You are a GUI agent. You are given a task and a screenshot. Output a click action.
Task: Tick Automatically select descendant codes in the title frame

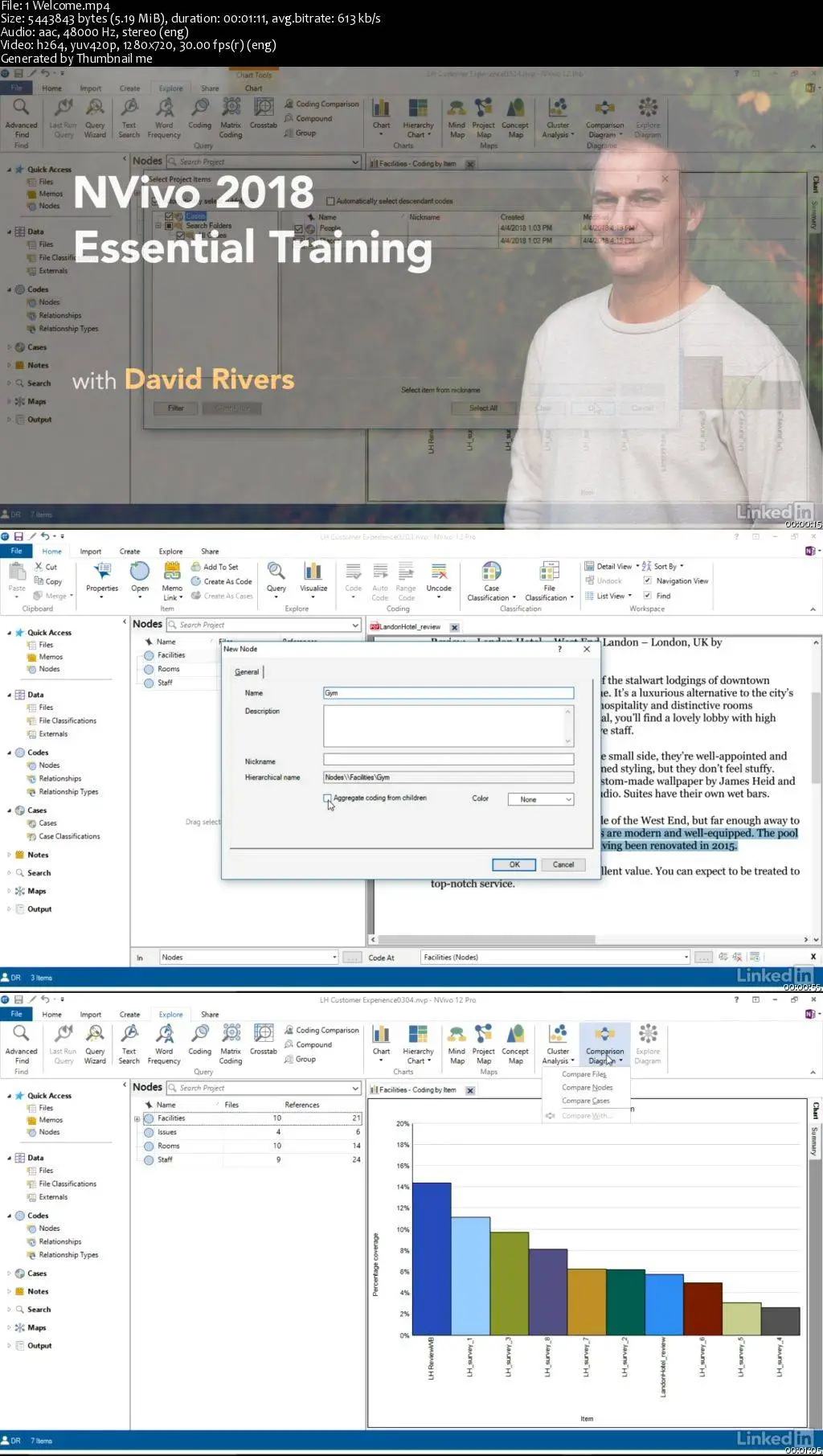(x=330, y=201)
